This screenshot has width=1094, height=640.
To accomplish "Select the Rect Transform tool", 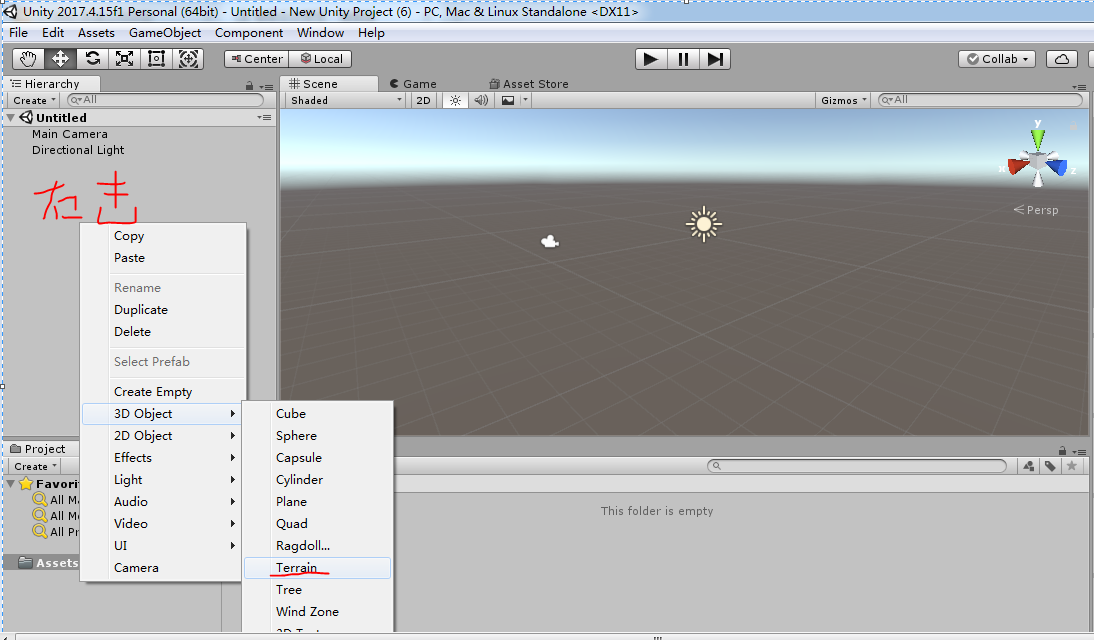I will click(x=157, y=59).
